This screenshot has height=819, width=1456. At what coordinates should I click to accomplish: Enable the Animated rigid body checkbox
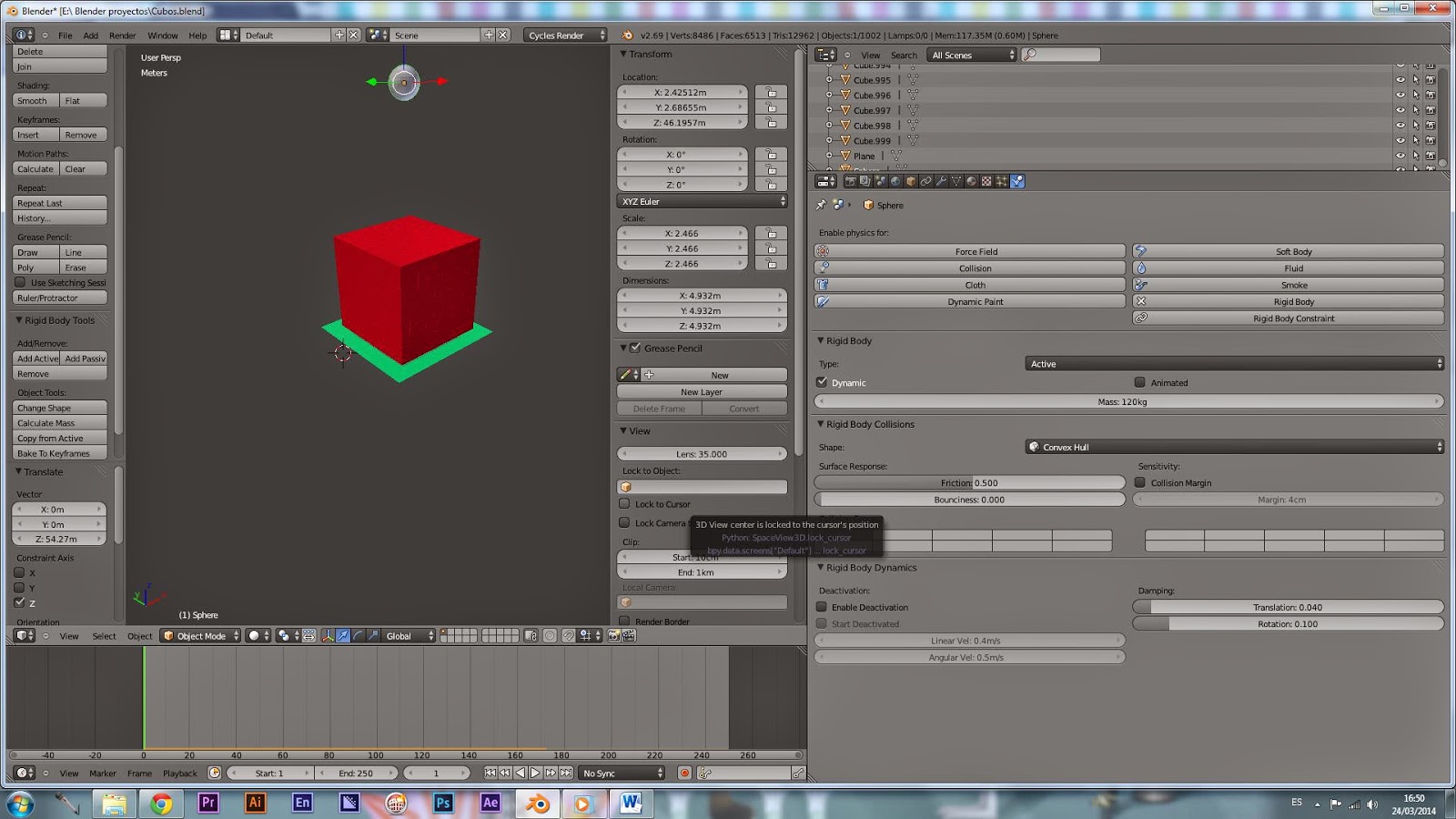[1140, 382]
